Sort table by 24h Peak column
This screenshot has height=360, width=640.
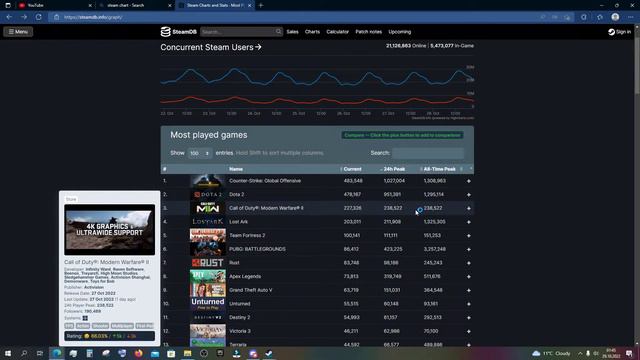point(394,169)
